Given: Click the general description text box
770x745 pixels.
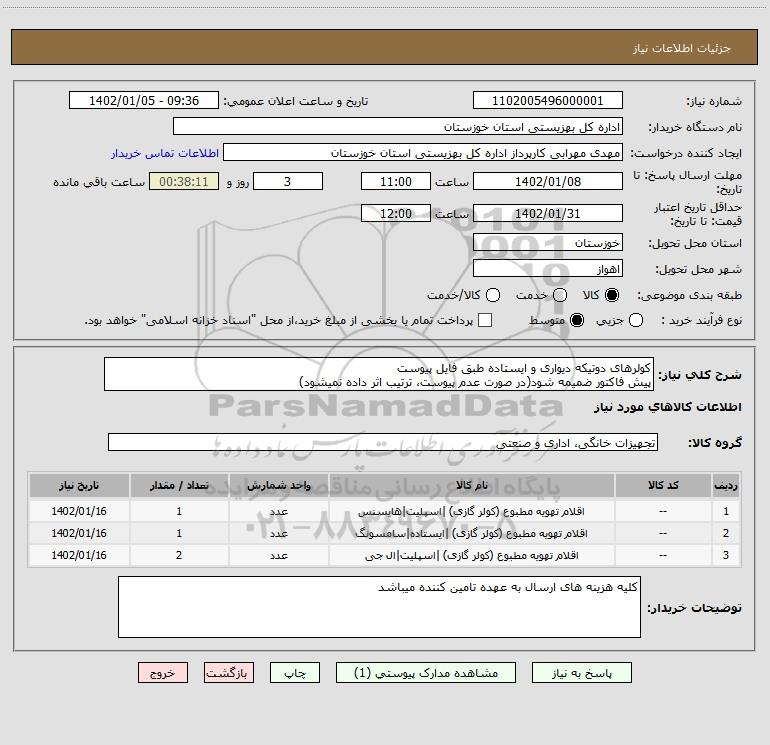Looking at the screenshot, I should point(379,374).
